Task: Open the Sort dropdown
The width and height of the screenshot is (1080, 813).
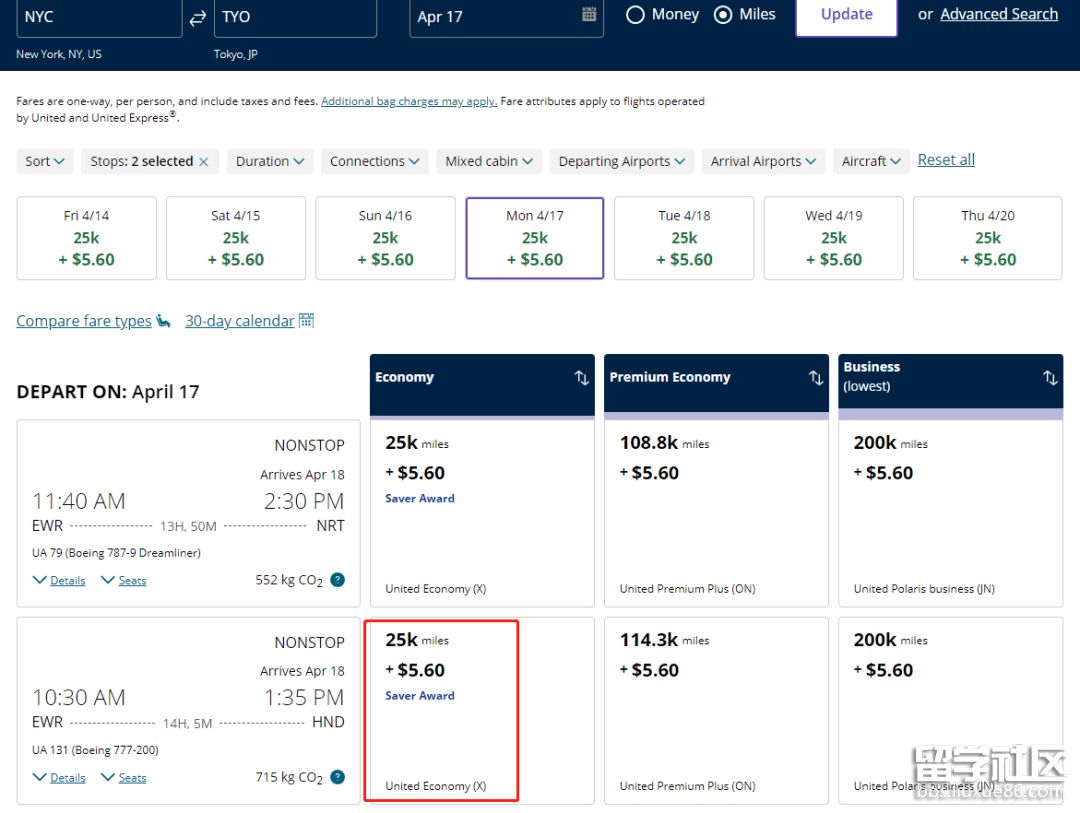Action: pos(45,161)
